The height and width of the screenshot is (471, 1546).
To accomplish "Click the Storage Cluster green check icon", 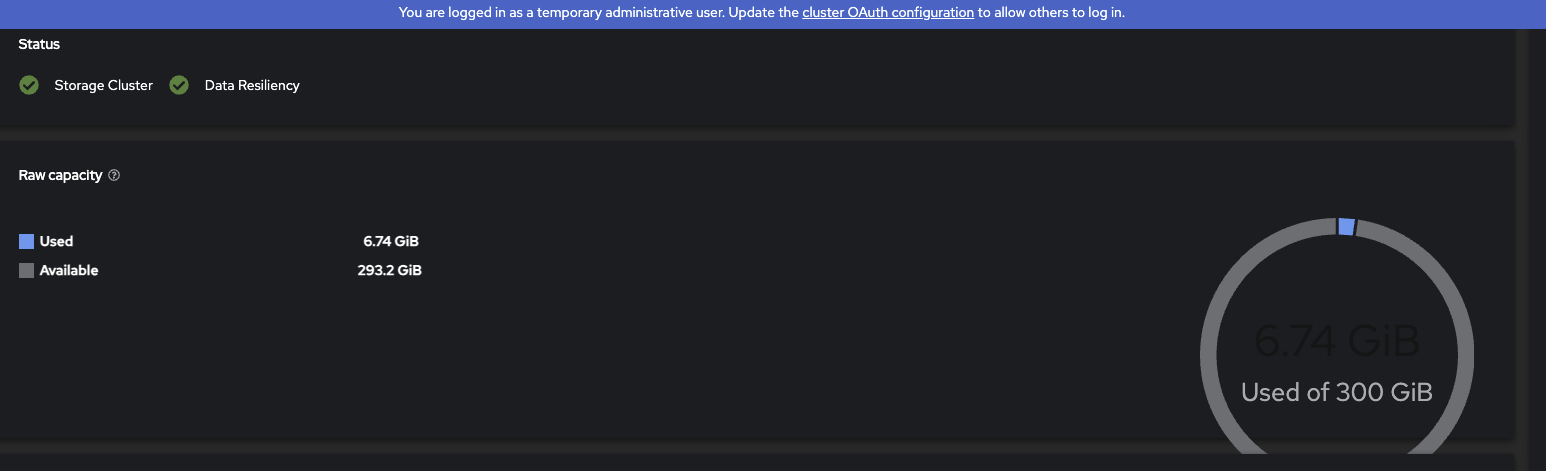I will (x=29, y=85).
